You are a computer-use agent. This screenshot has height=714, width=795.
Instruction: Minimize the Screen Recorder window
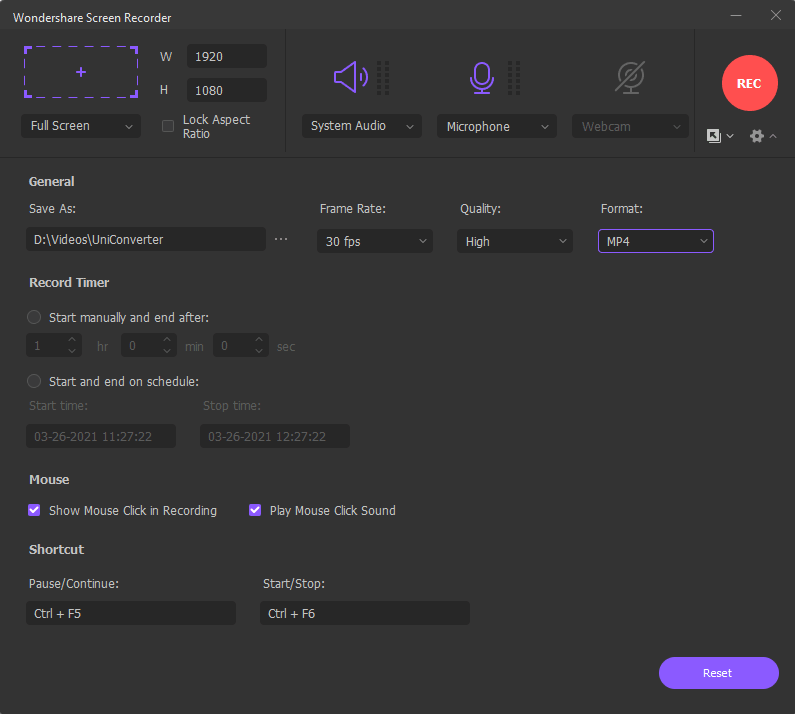736,16
